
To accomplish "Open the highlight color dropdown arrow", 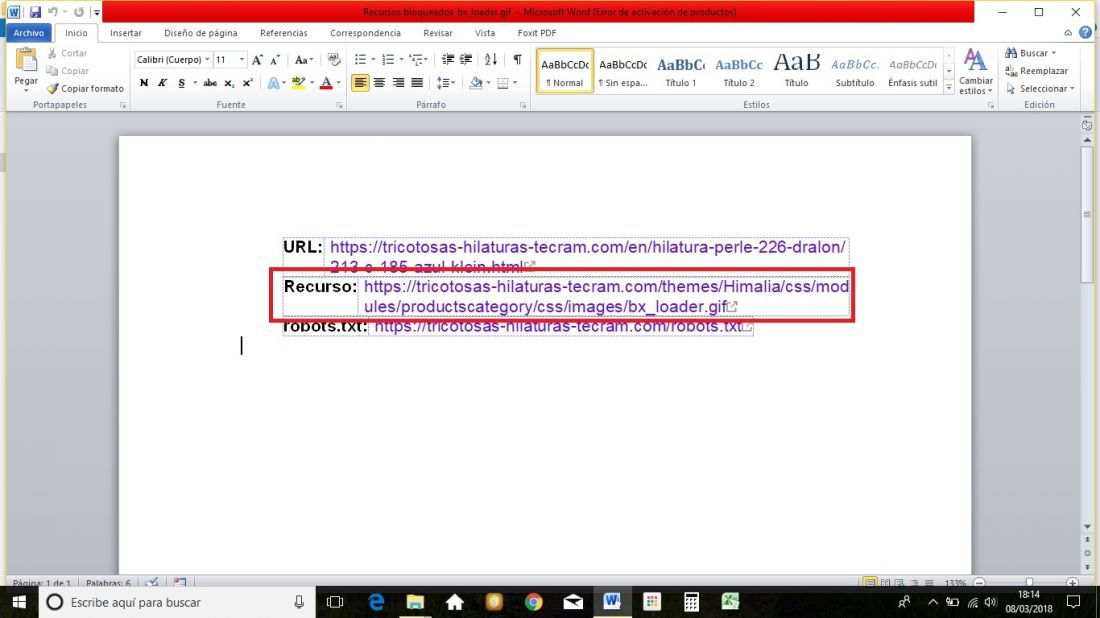I will click(x=311, y=83).
